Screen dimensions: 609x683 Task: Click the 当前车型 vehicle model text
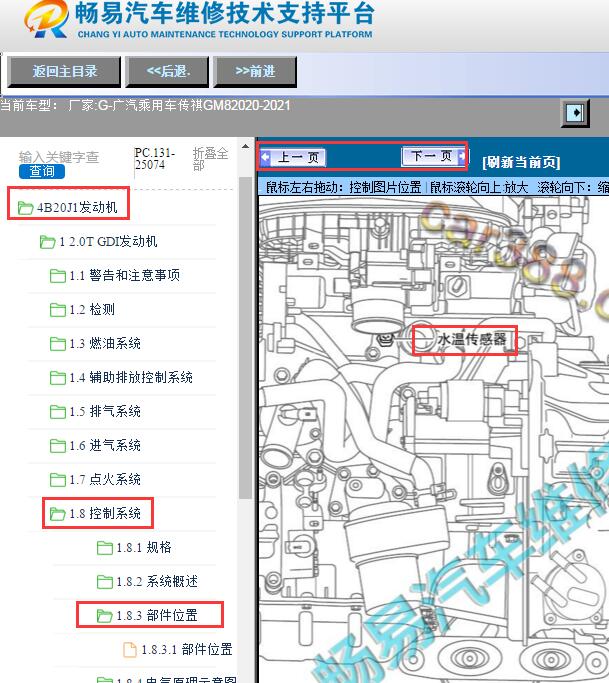[x=145, y=105]
